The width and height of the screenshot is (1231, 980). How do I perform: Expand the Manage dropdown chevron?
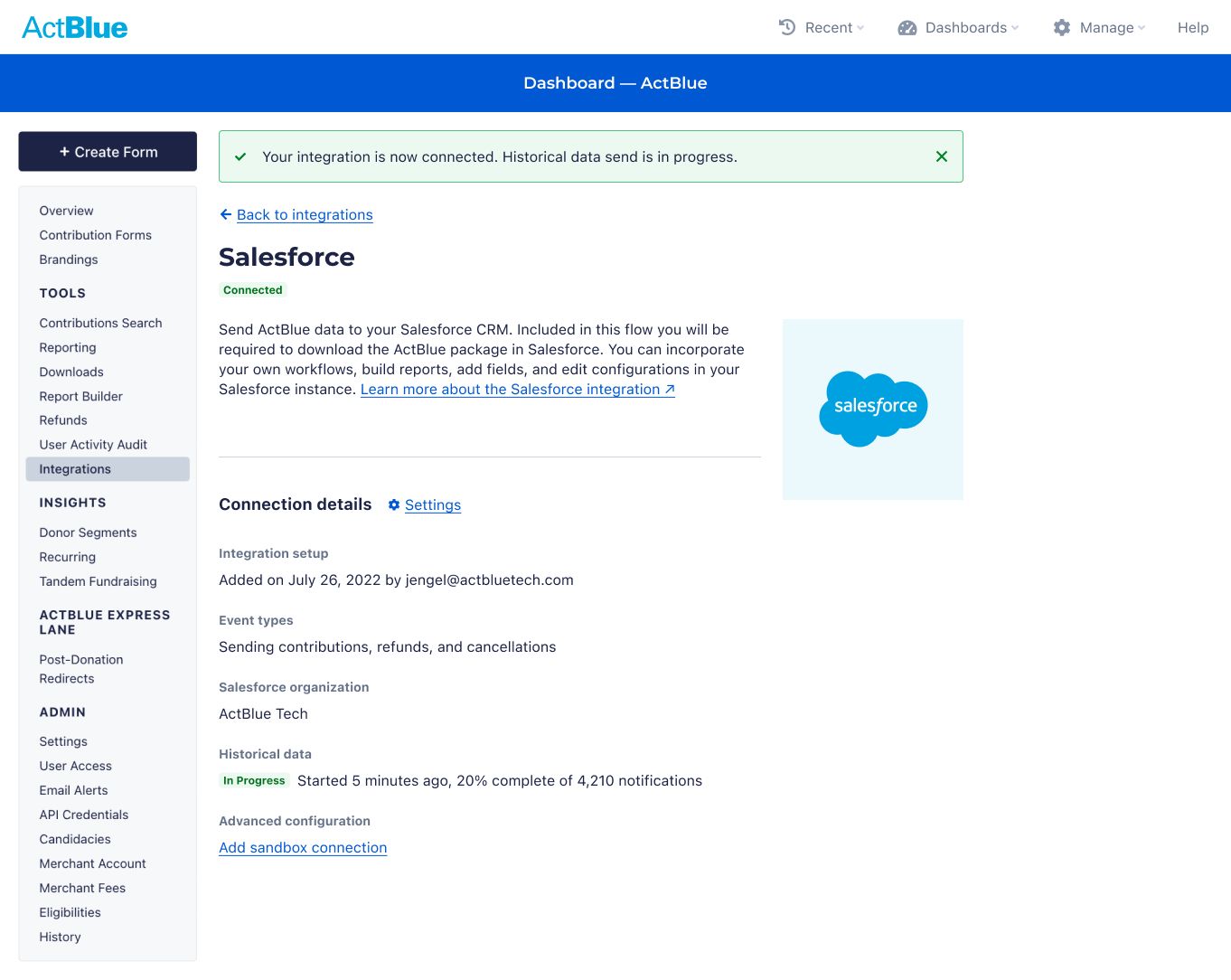tap(1142, 28)
